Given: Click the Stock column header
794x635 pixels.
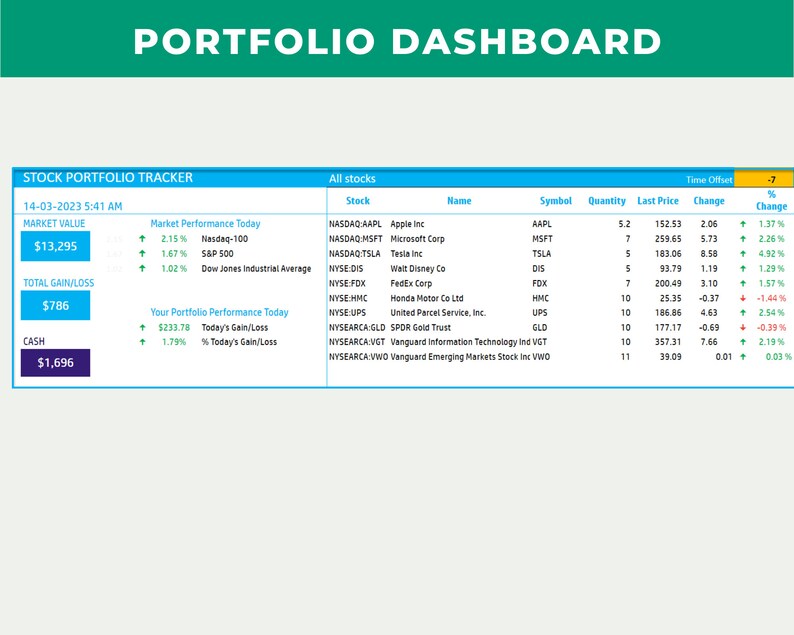Looking at the screenshot, I should click(358, 201).
